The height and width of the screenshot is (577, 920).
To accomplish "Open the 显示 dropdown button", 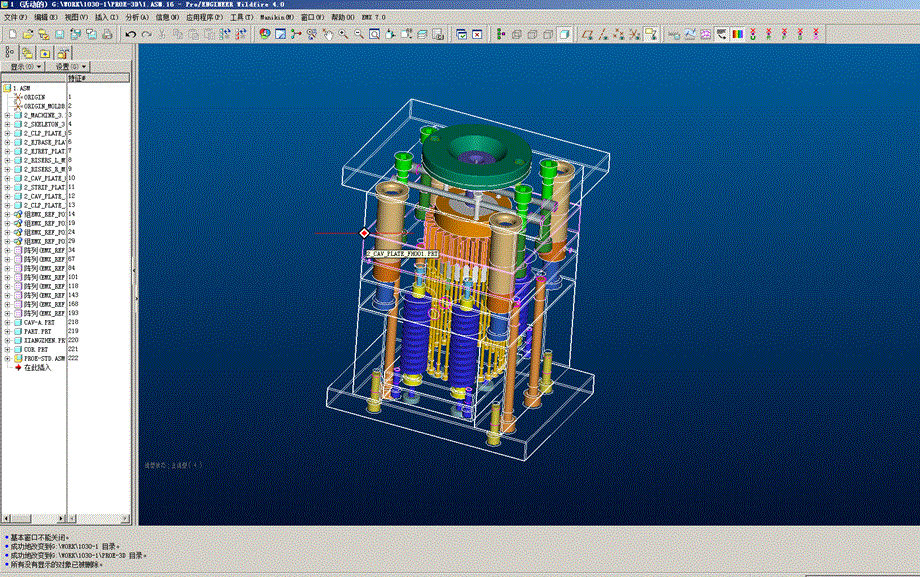I will 25,67.
